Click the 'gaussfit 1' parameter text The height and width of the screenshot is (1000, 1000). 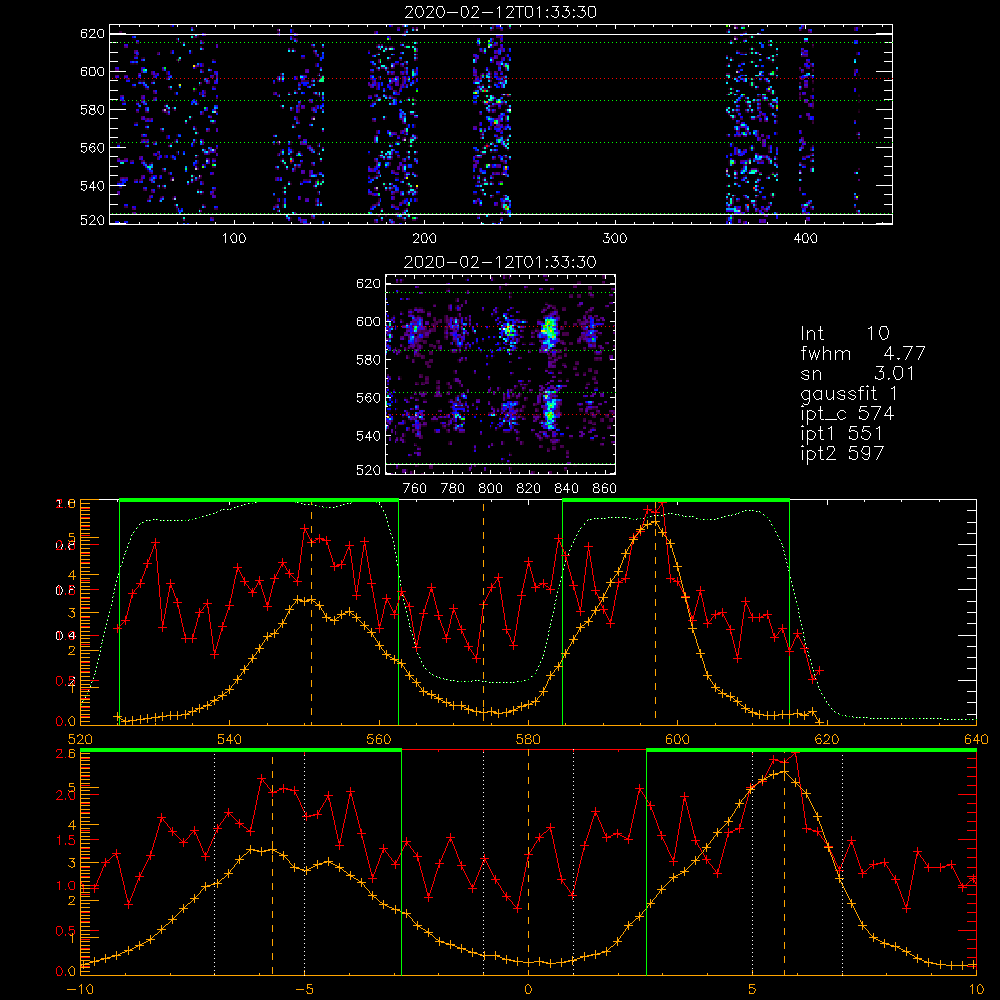tap(848, 393)
